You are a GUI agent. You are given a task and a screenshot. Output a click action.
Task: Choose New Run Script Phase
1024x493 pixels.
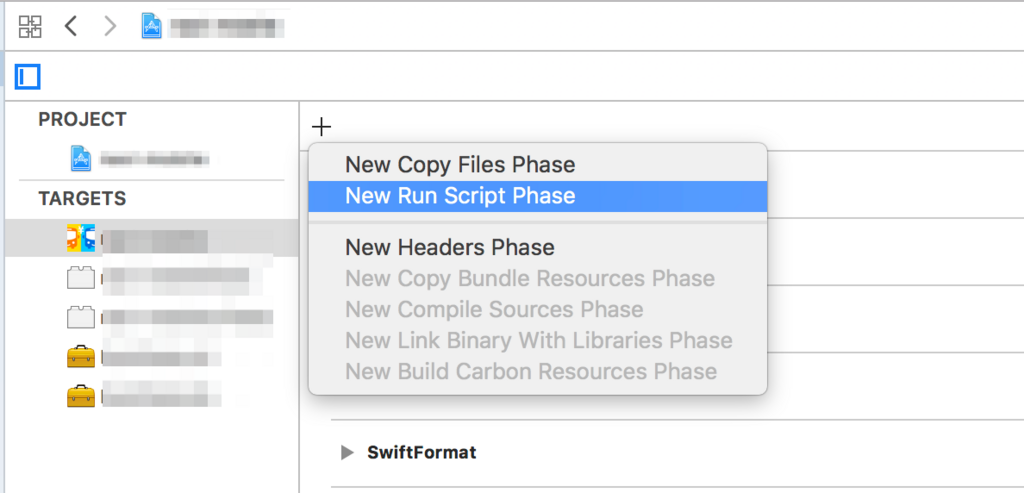460,196
